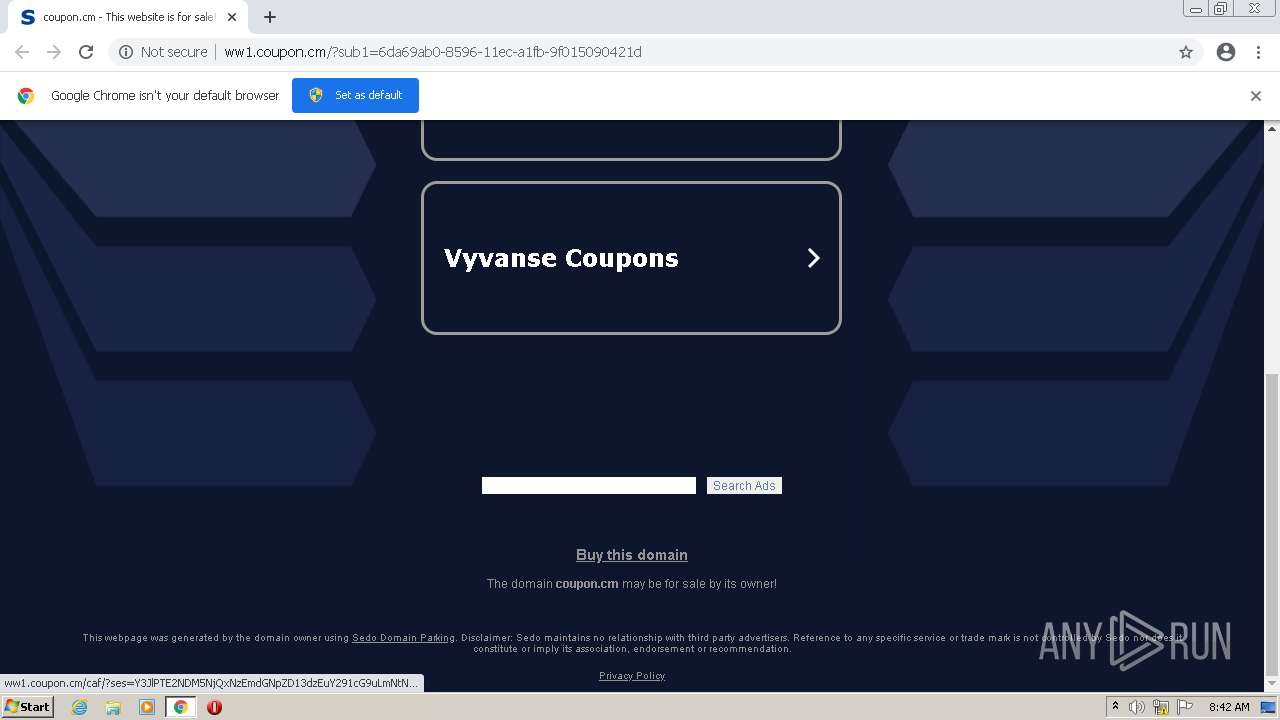Show hidden system tray icons
Screen dimensions: 1280x720
coord(1115,707)
